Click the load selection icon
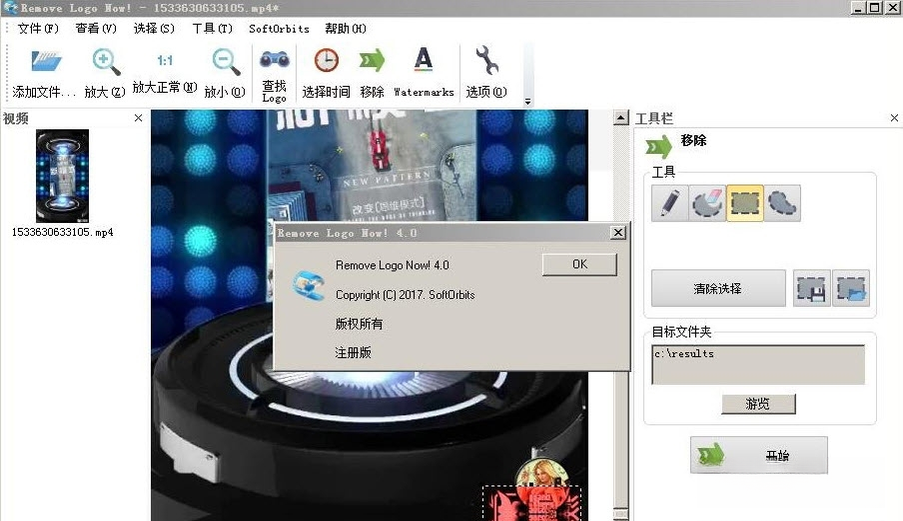Screen dimensions: 903x521 tap(851, 288)
